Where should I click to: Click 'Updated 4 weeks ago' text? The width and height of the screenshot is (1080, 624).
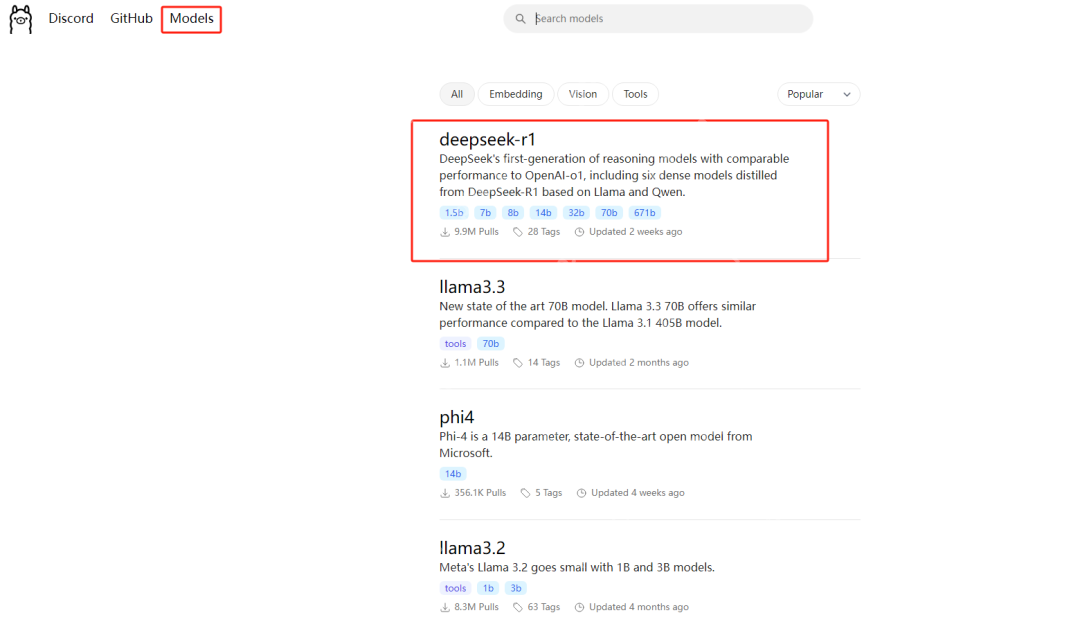[638, 493]
